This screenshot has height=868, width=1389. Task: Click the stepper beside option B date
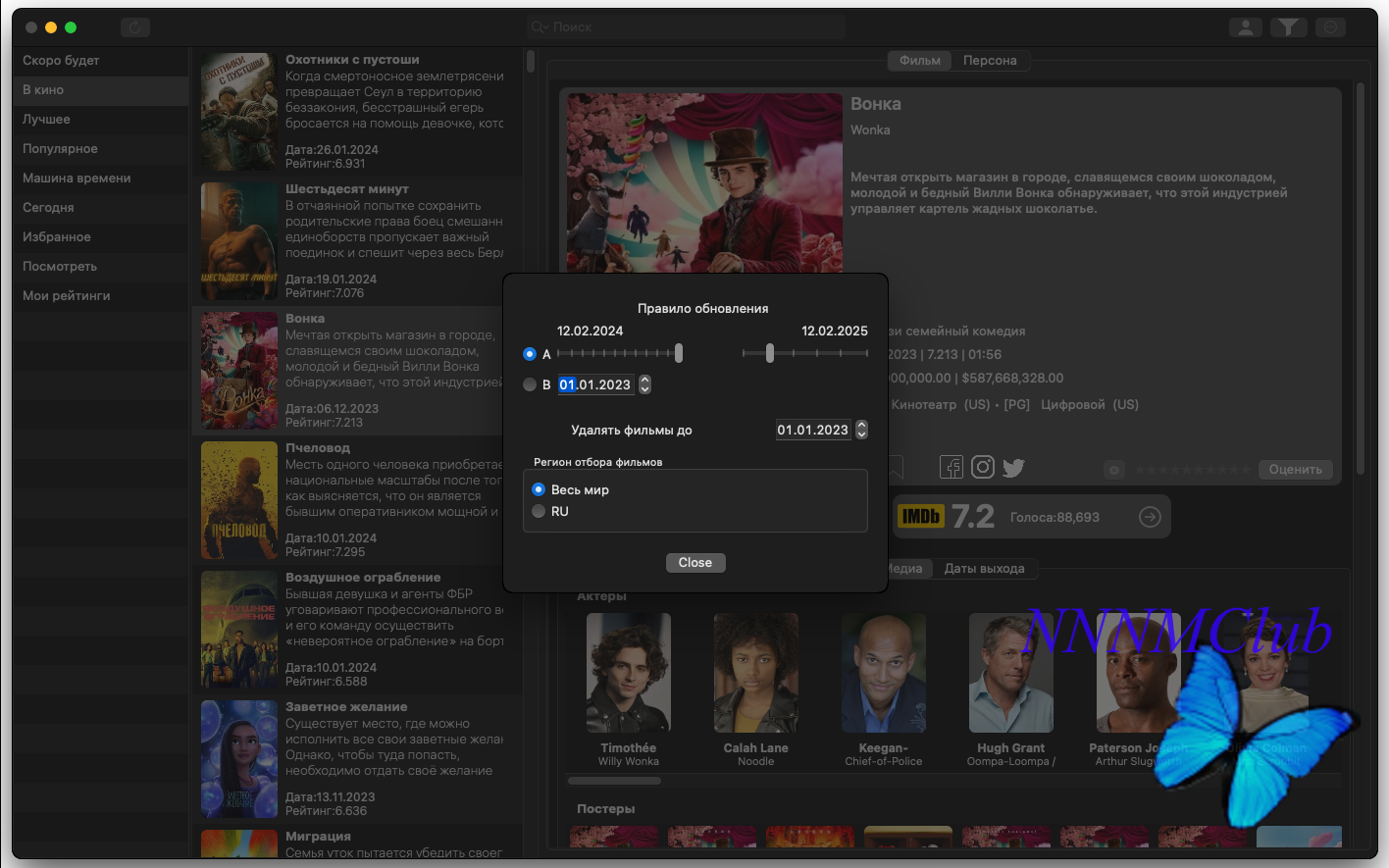(644, 384)
